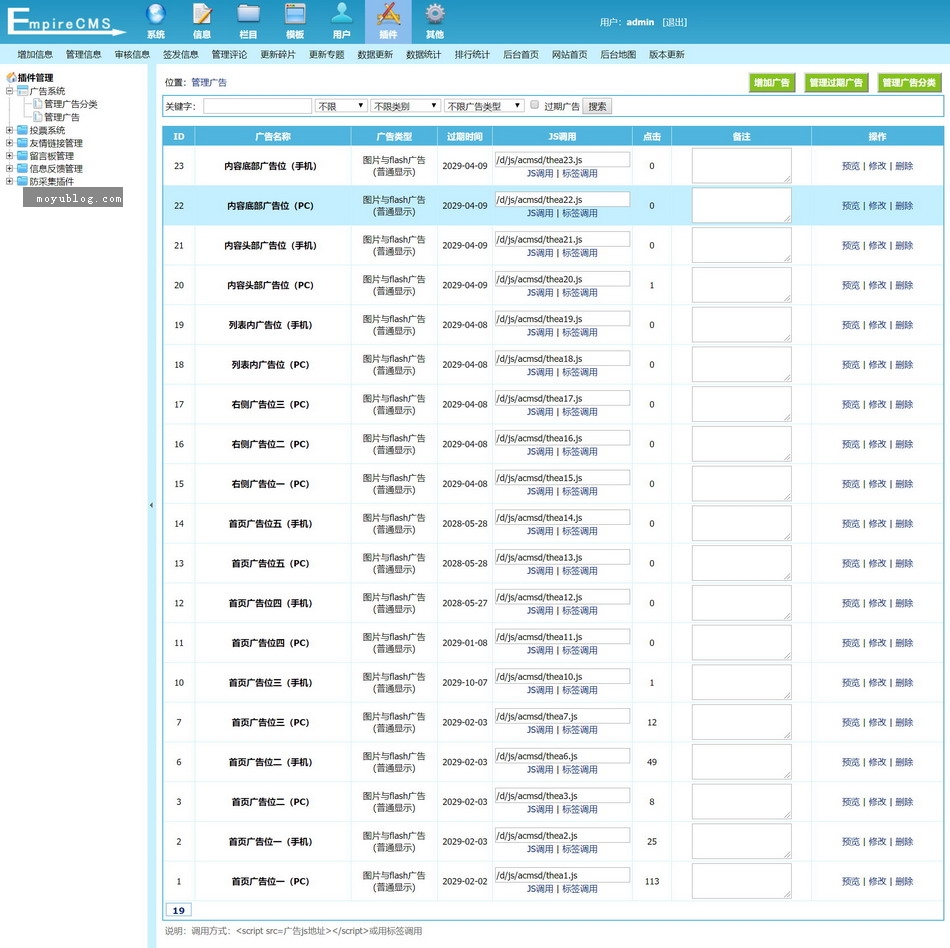
Task: Click the ad name 列表内广告位（手机）
Action: [270, 325]
